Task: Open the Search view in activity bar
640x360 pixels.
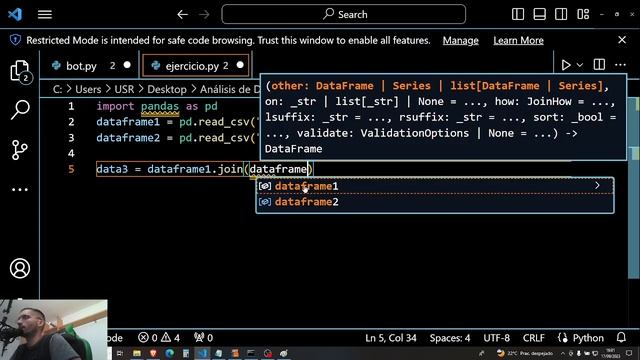Action: (20, 110)
